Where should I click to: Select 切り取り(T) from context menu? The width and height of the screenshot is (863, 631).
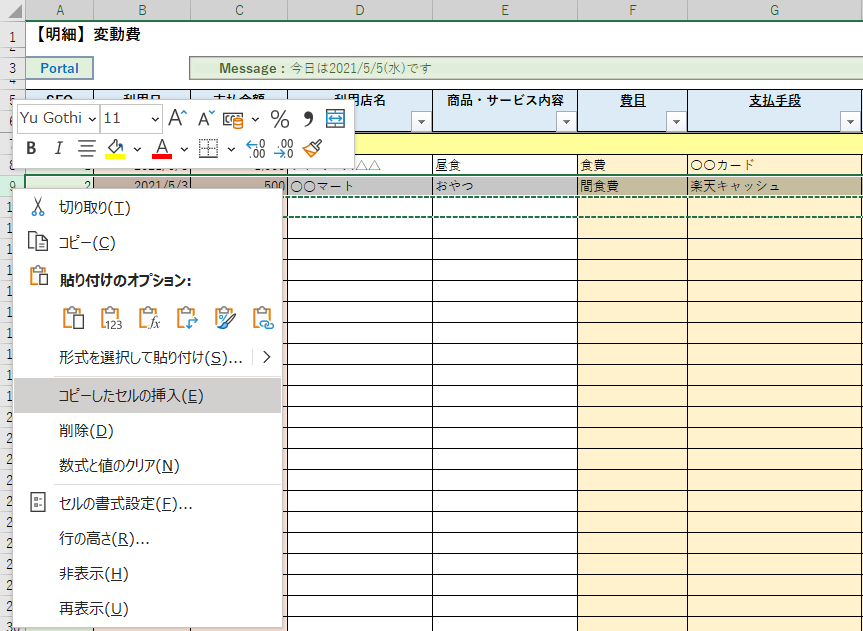148,208
